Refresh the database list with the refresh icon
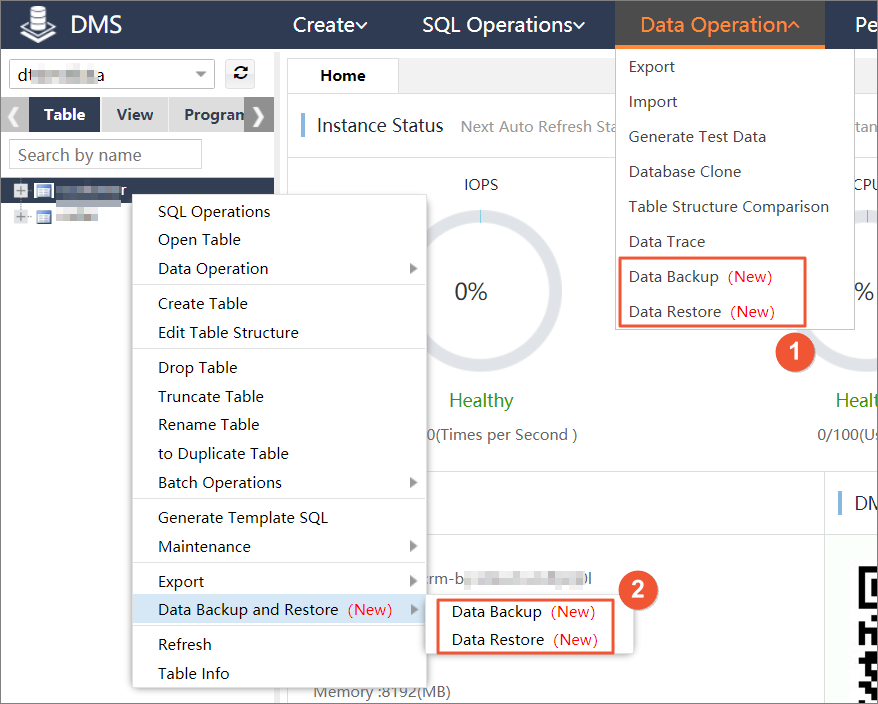 click(x=240, y=73)
